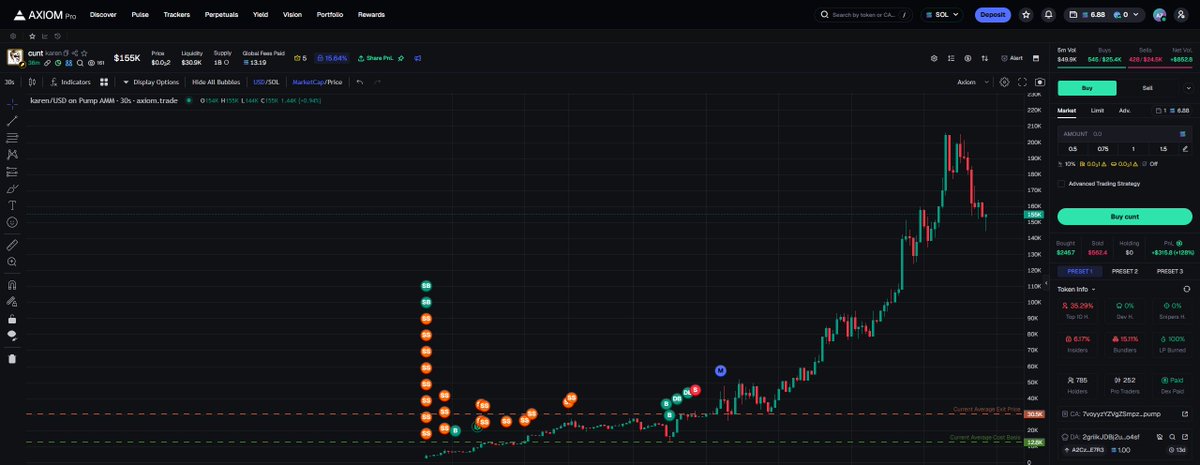Open chart settings gear near Axiom dropdown
This screenshot has height=465, width=1200.
point(1004,82)
